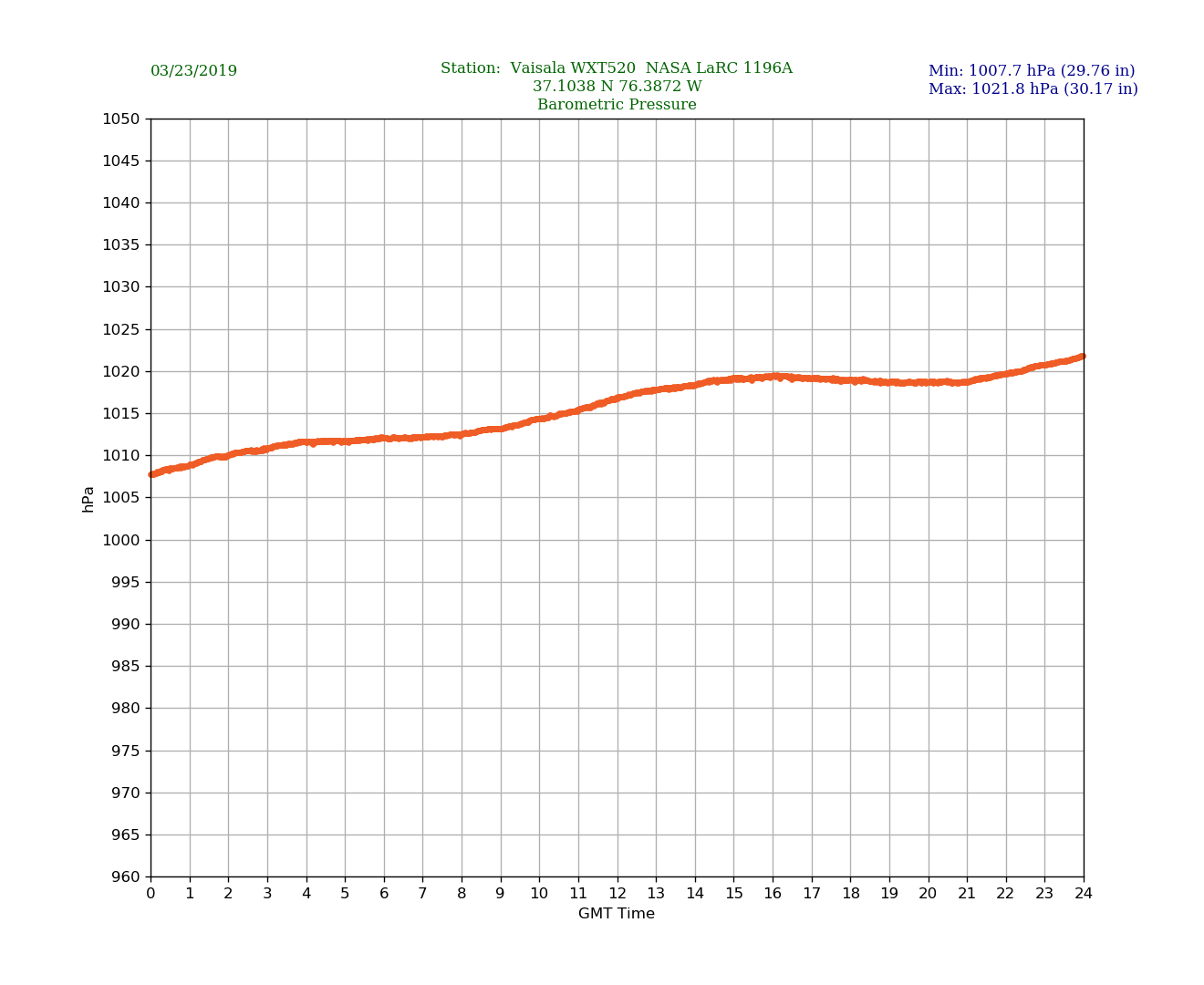Click the date label 03/23/2019
The image size is (1204, 985).
click(x=193, y=71)
